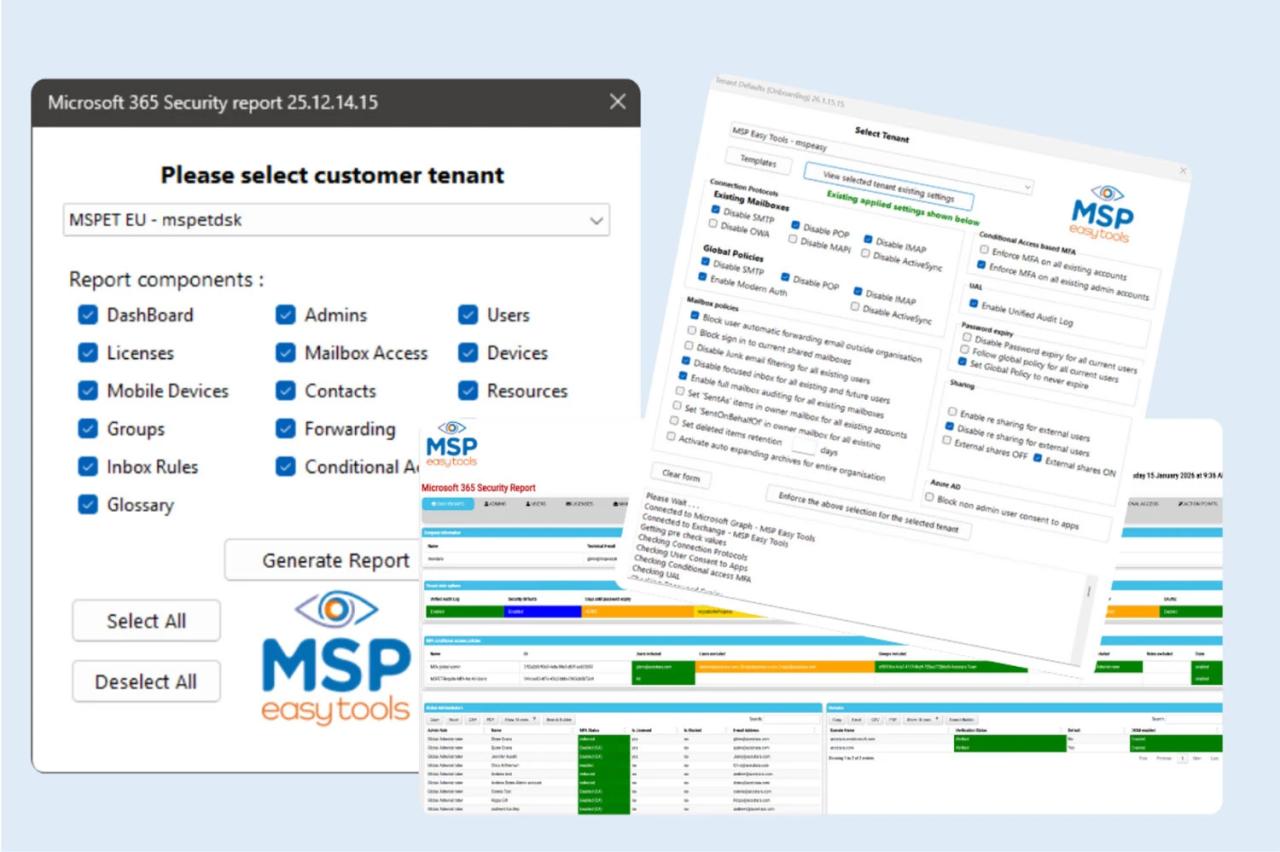This screenshot has width=1280, height=852.
Task: Uncheck the Forwarding report component
Action: [x=286, y=429]
